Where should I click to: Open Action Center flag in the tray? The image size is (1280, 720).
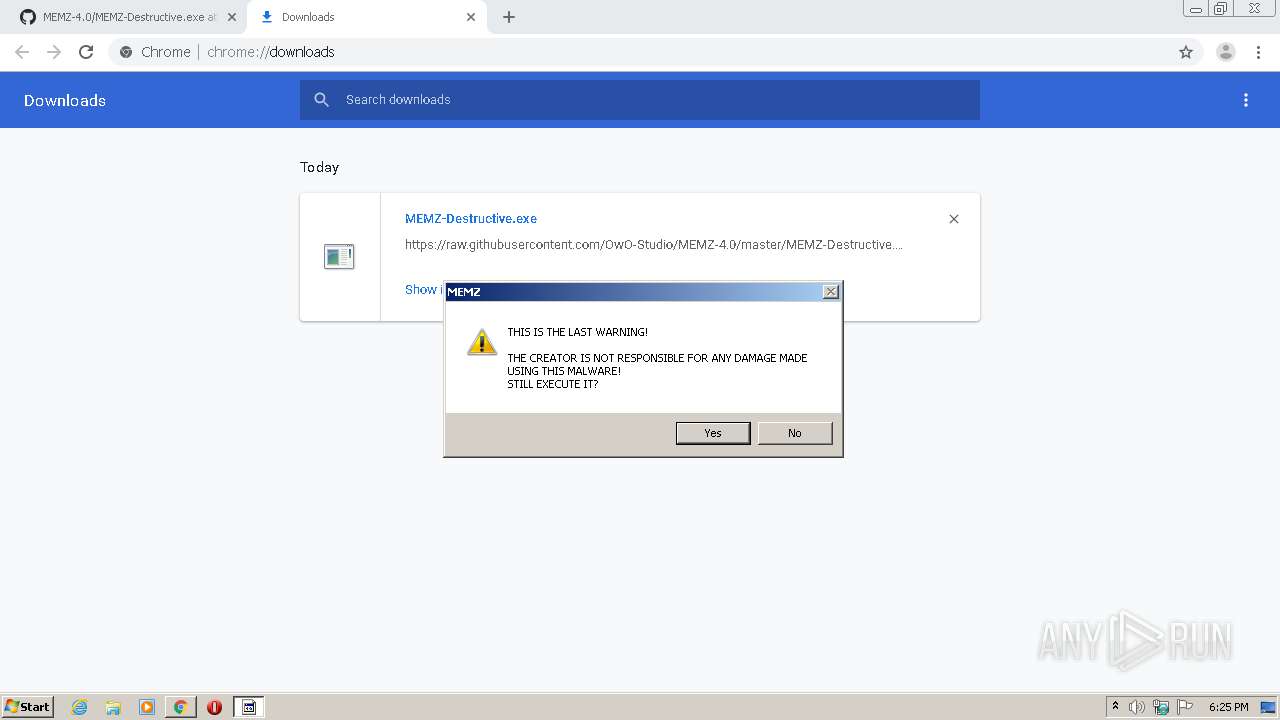(x=1185, y=707)
